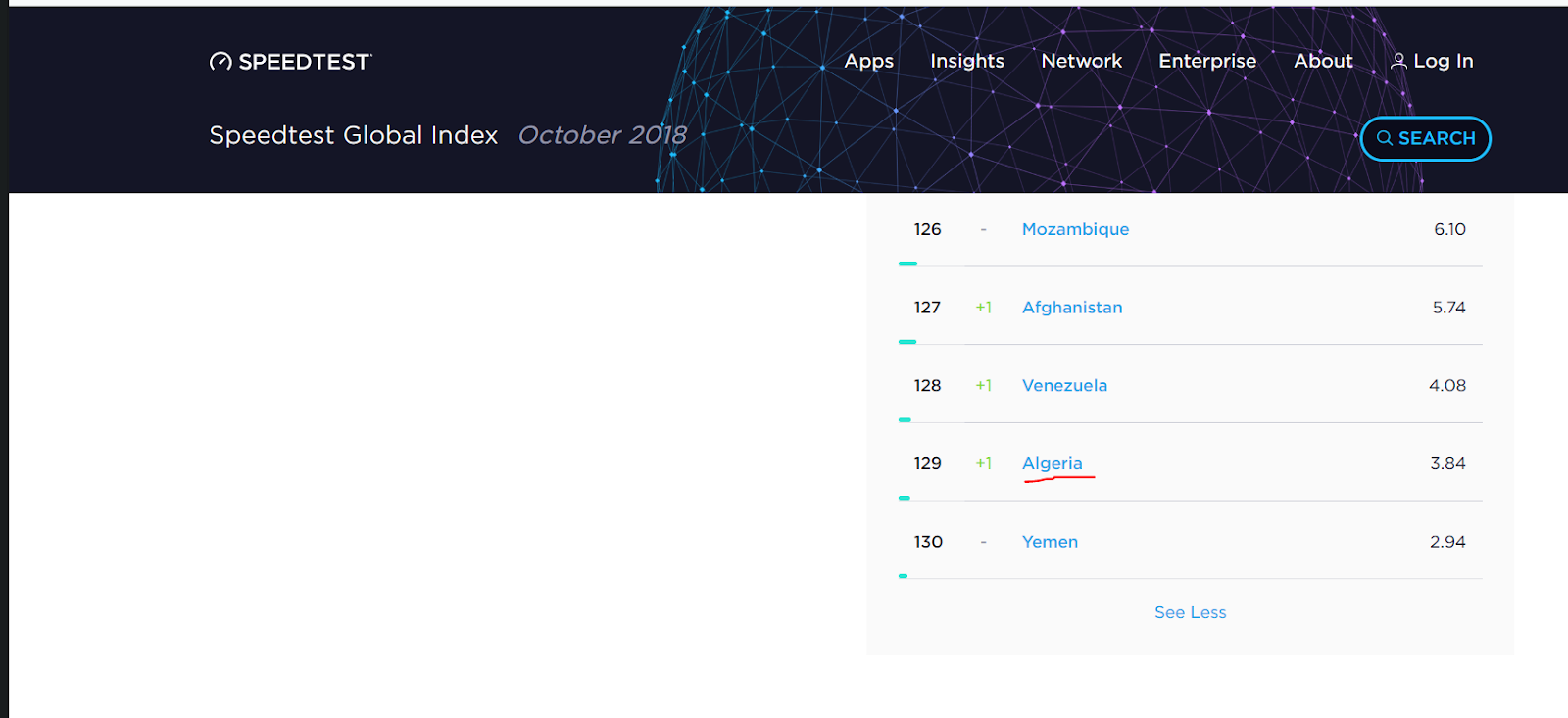Click Algeria's +1 rank change
Image resolution: width=1568 pixels, height=718 pixels.
click(983, 463)
